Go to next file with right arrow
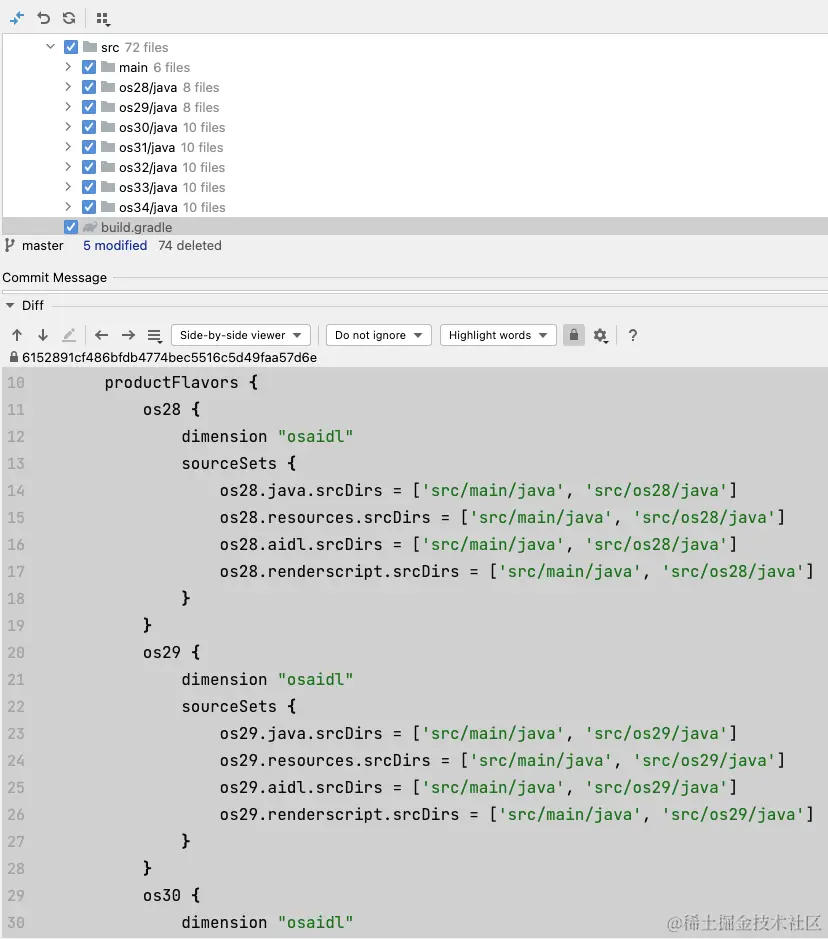 click(128, 335)
